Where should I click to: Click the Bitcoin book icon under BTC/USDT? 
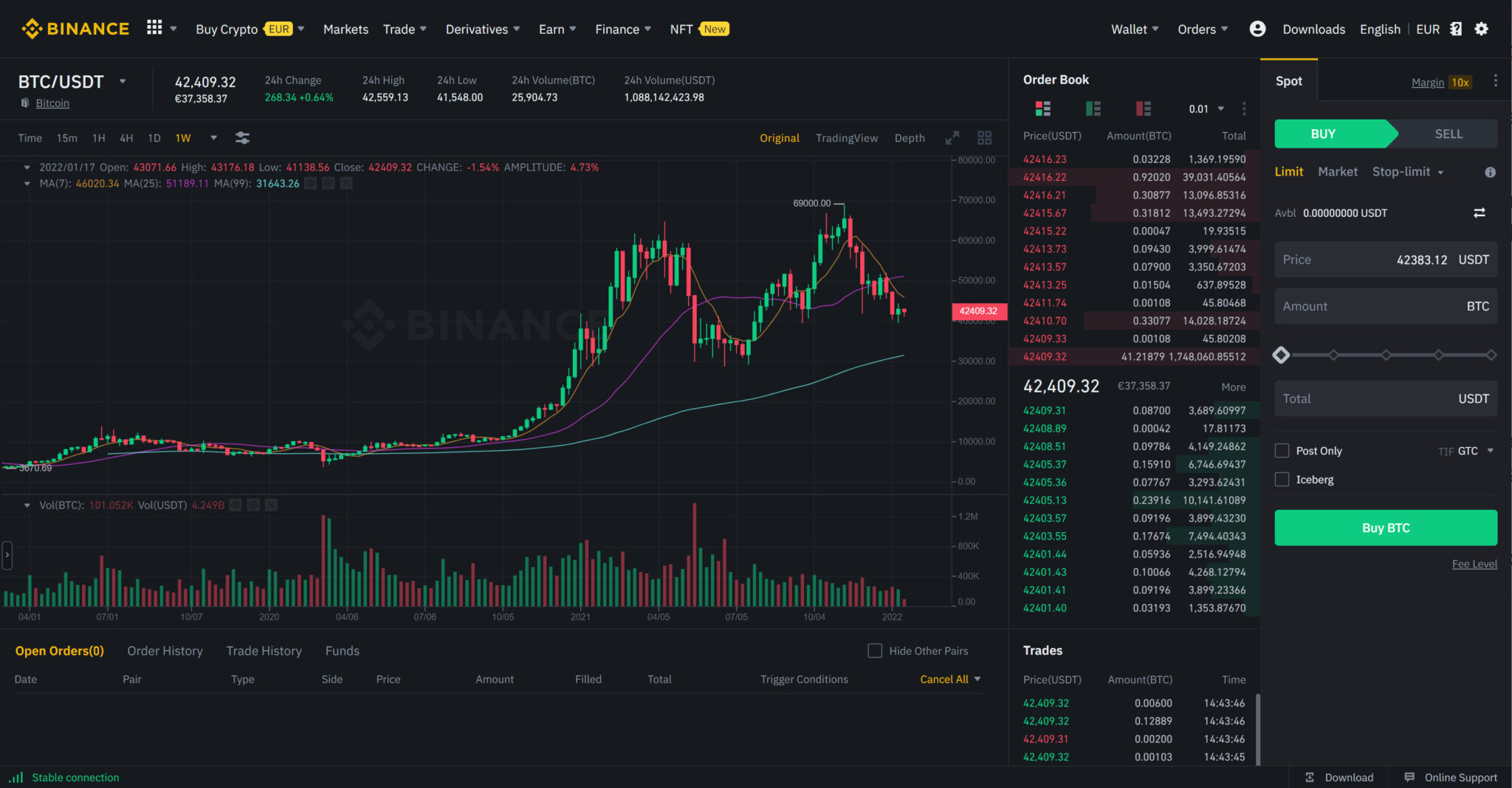(x=25, y=103)
